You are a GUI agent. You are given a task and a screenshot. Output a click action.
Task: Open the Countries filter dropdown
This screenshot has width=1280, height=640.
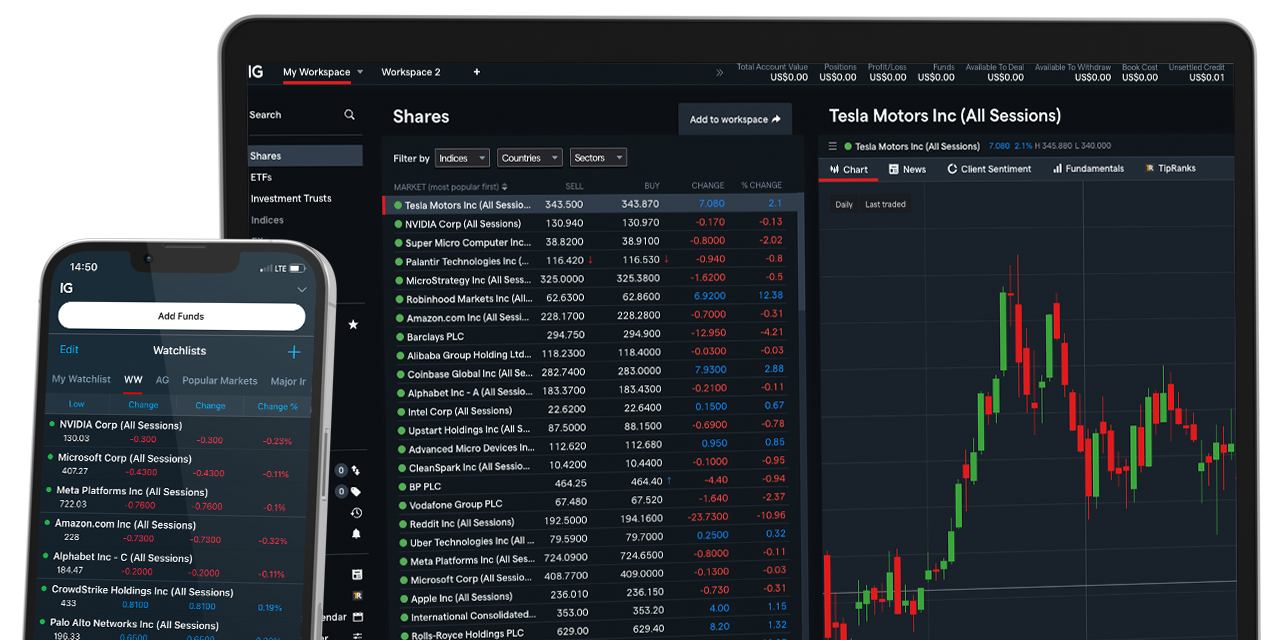(x=529, y=158)
